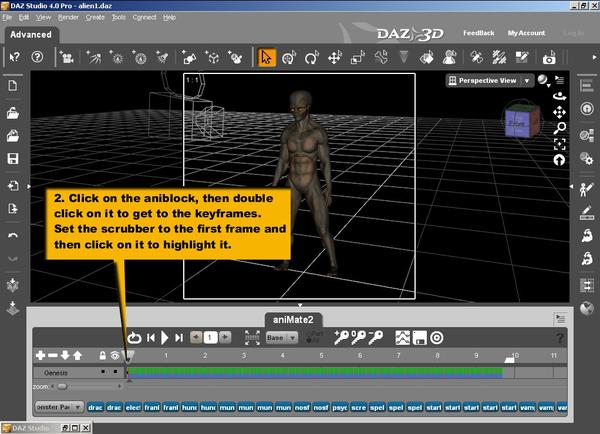The height and width of the screenshot is (434, 600).
Task: Create a new camera from toolbar
Action: [x=67, y=58]
